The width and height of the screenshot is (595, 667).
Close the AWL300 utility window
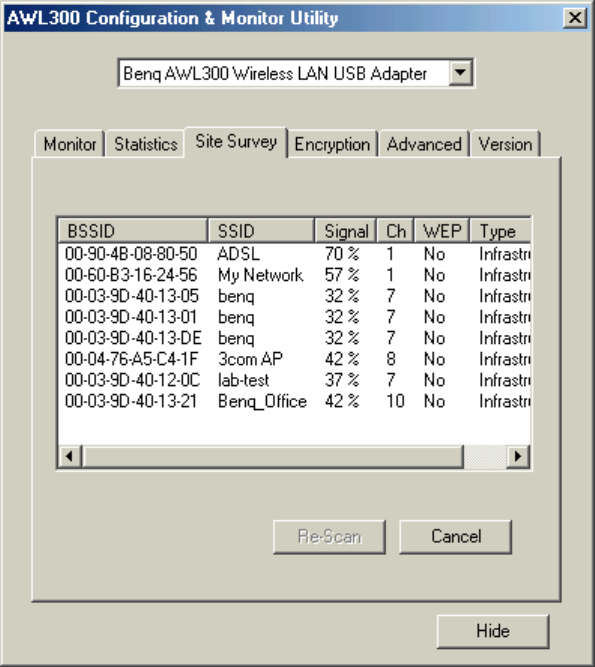click(575, 18)
